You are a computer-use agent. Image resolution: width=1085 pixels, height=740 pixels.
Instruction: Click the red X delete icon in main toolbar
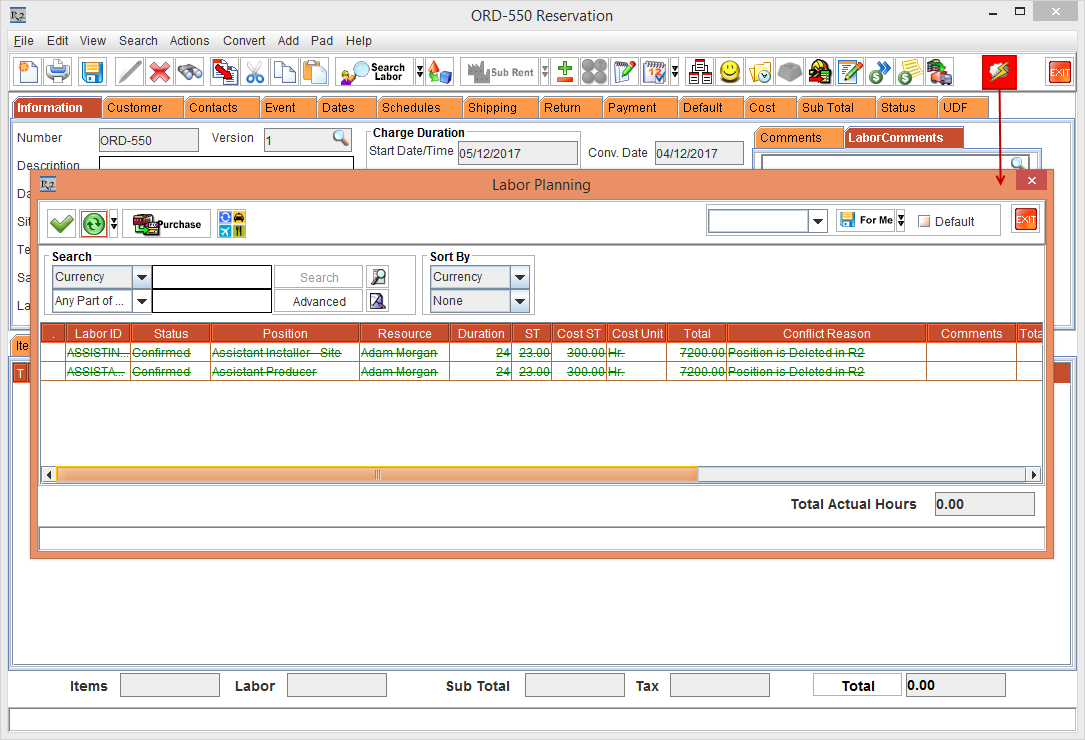pyautogui.click(x=159, y=72)
